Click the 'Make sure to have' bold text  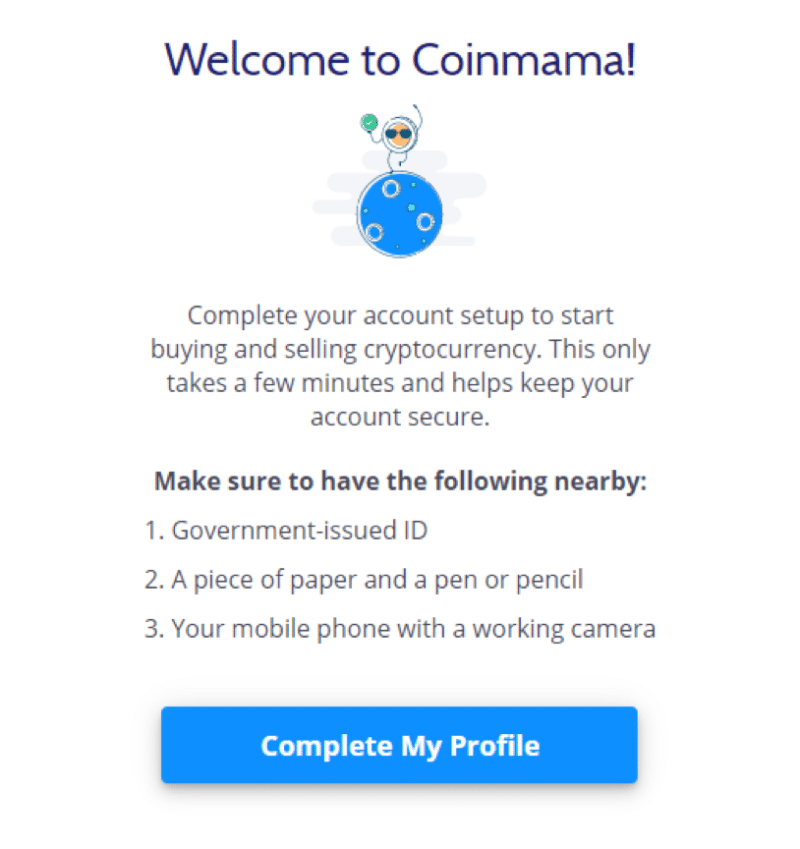coord(400,481)
